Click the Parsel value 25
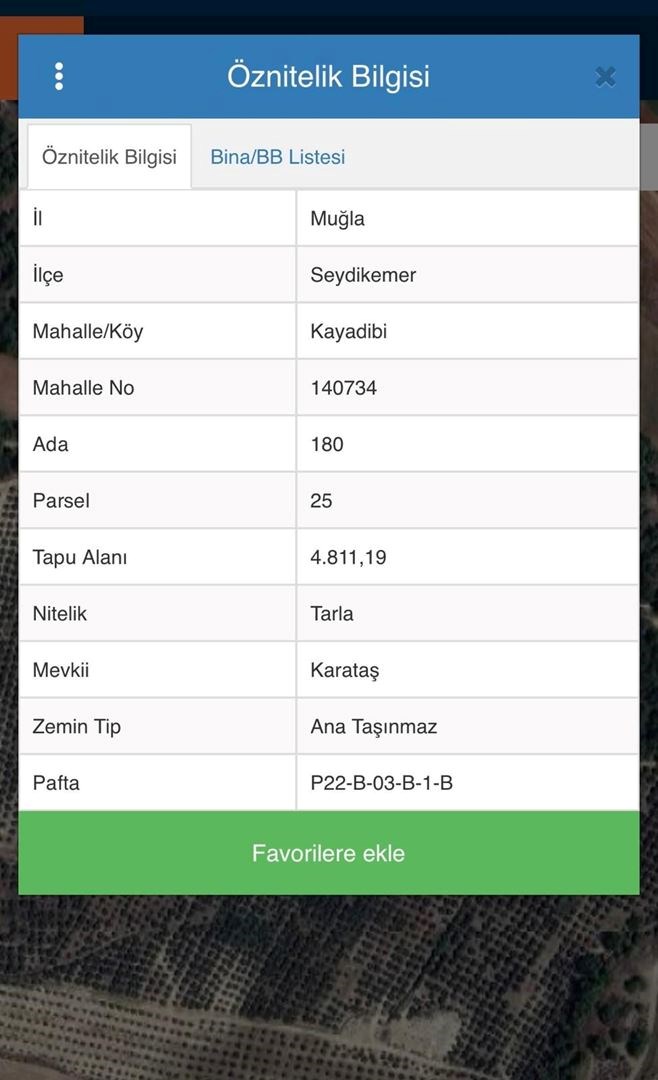 (322, 500)
